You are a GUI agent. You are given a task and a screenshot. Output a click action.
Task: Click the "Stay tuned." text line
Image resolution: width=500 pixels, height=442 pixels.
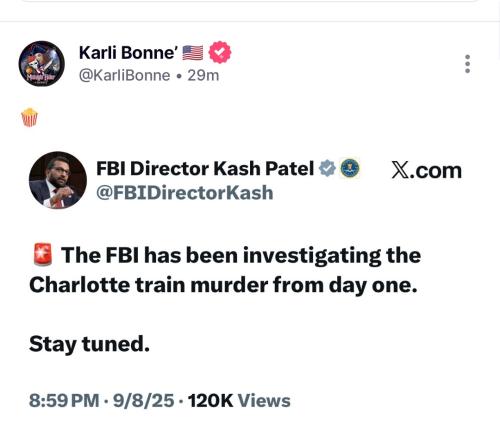89,344
